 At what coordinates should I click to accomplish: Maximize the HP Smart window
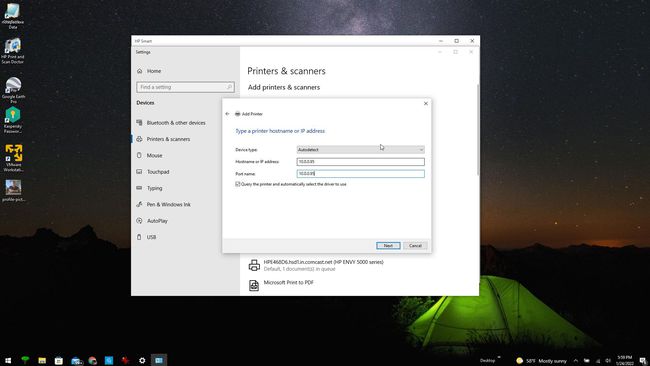point(456,41)
